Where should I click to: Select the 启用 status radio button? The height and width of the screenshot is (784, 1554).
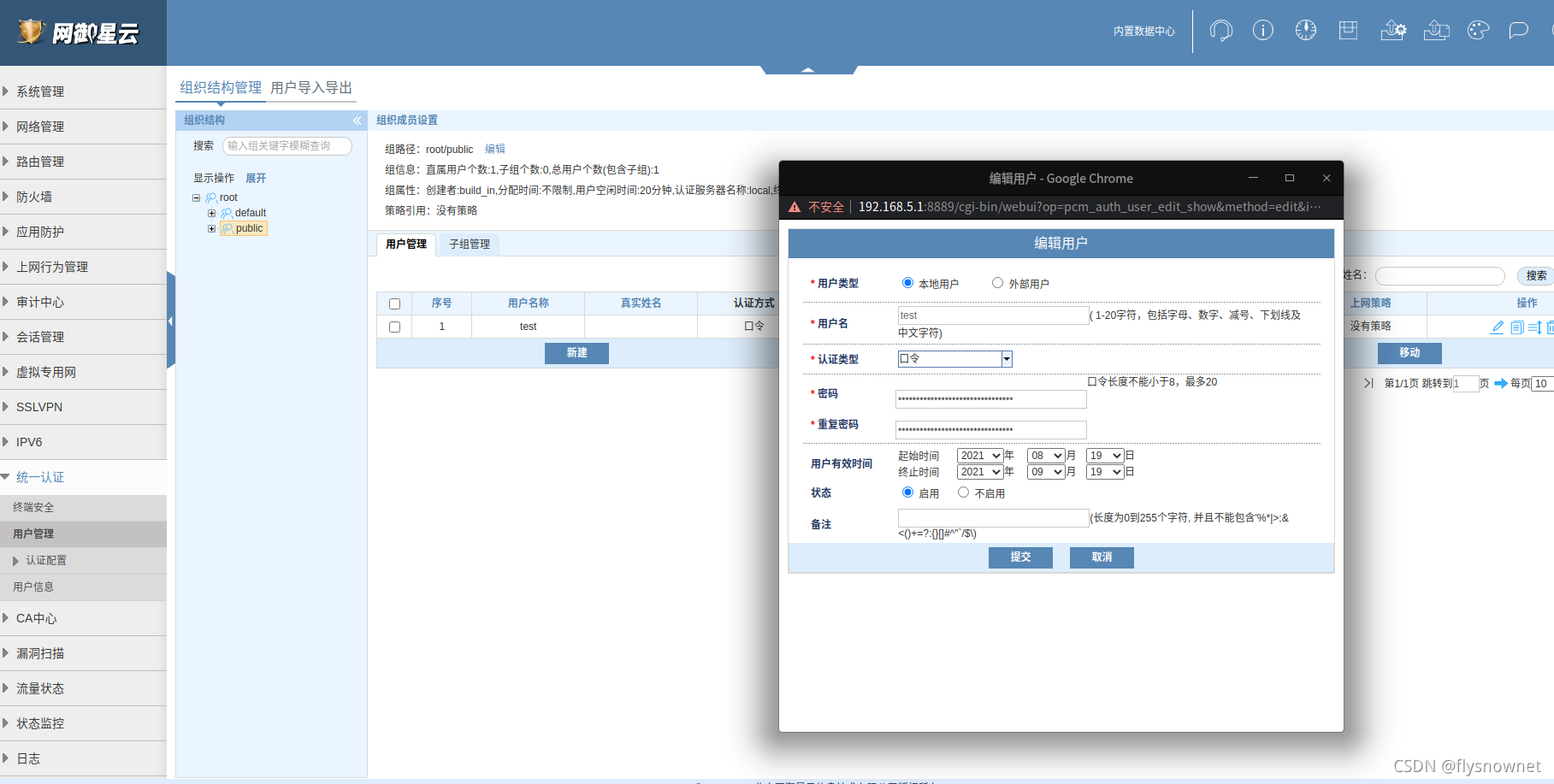coord(907,492)
